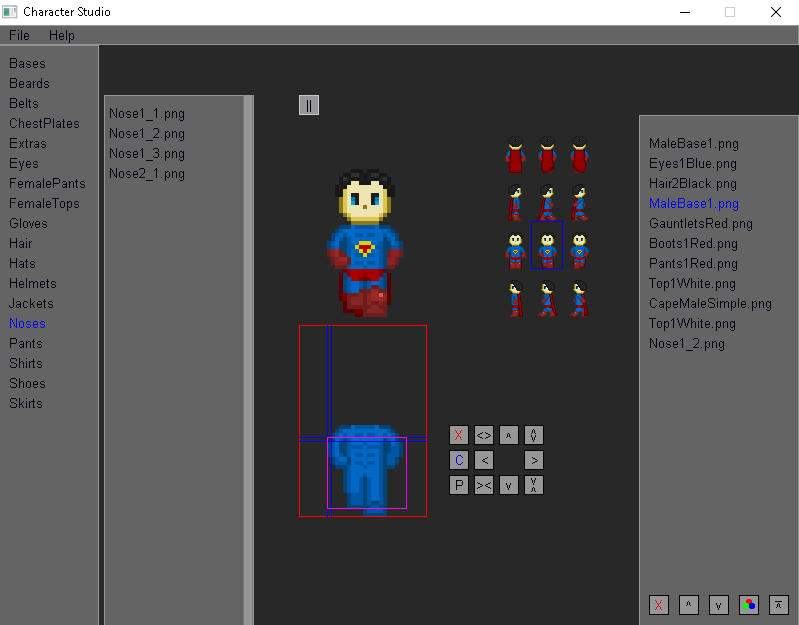Select the Beards category
The image size is (799, 625).
click(29, 83)
